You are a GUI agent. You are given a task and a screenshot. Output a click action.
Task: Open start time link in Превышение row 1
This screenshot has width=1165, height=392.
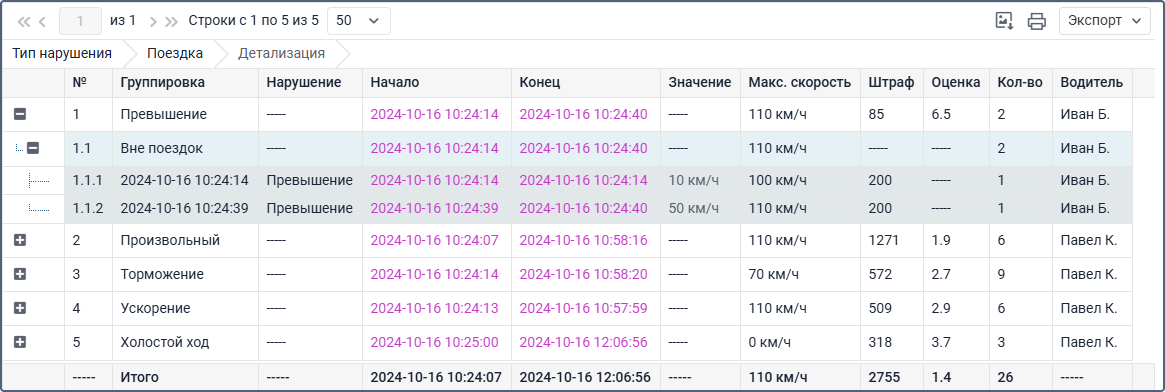[435, 114]
